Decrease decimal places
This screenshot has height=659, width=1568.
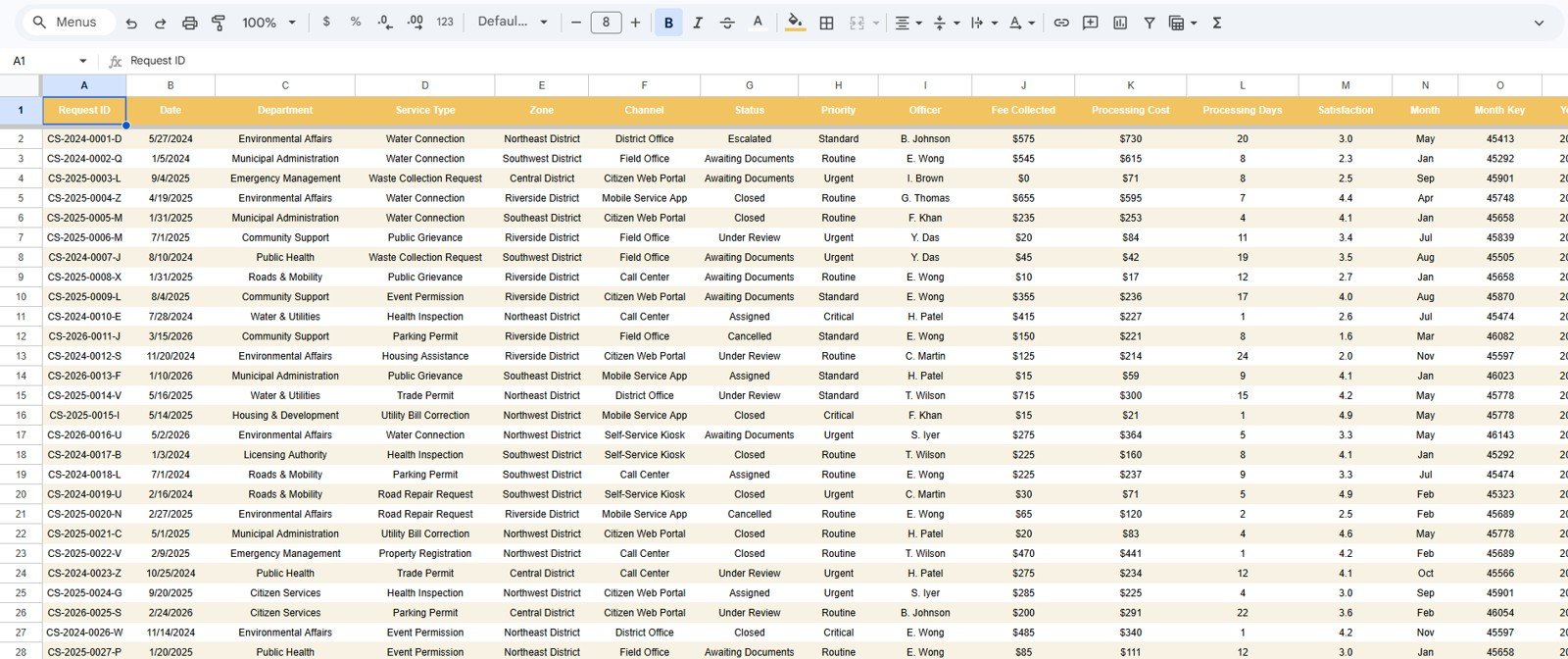pyautogui.click(x=385, y=22)
